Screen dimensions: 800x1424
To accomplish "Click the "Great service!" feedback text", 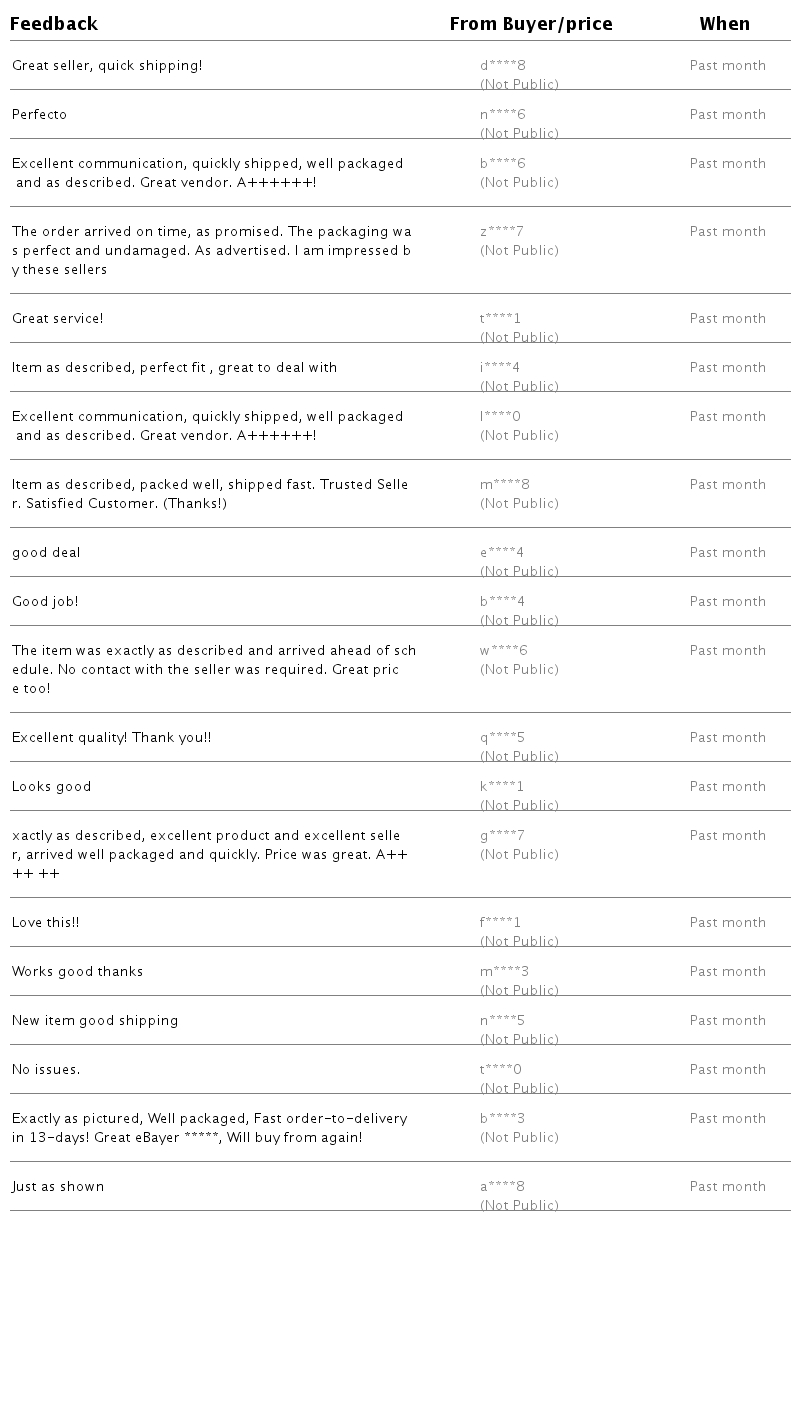I will click(x=57, y=319).
